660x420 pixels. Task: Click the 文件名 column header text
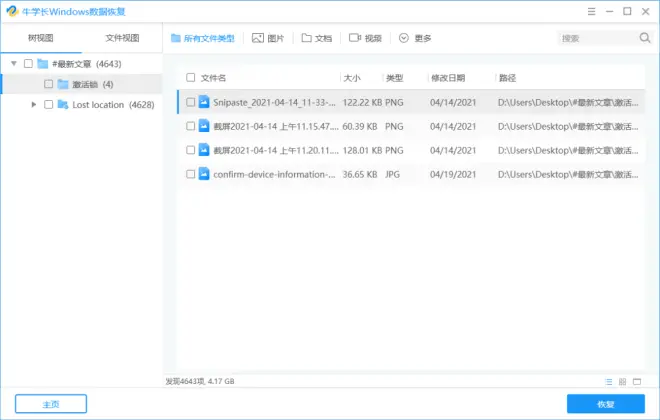213,78
